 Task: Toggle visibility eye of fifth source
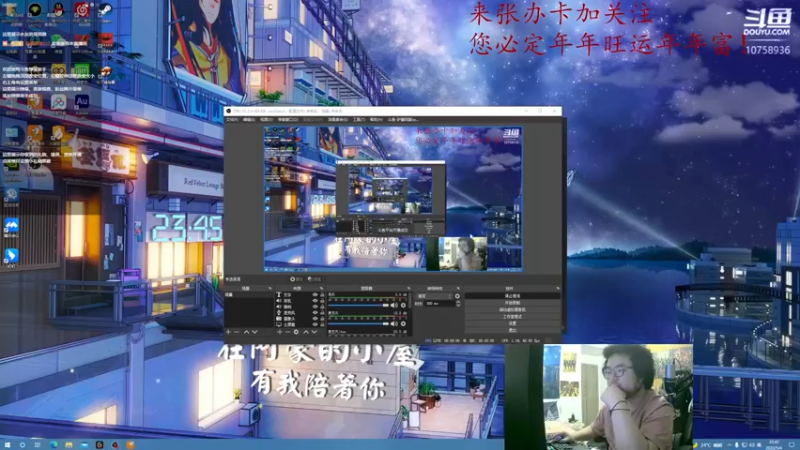pyautogui.click(x=315, y=318)
